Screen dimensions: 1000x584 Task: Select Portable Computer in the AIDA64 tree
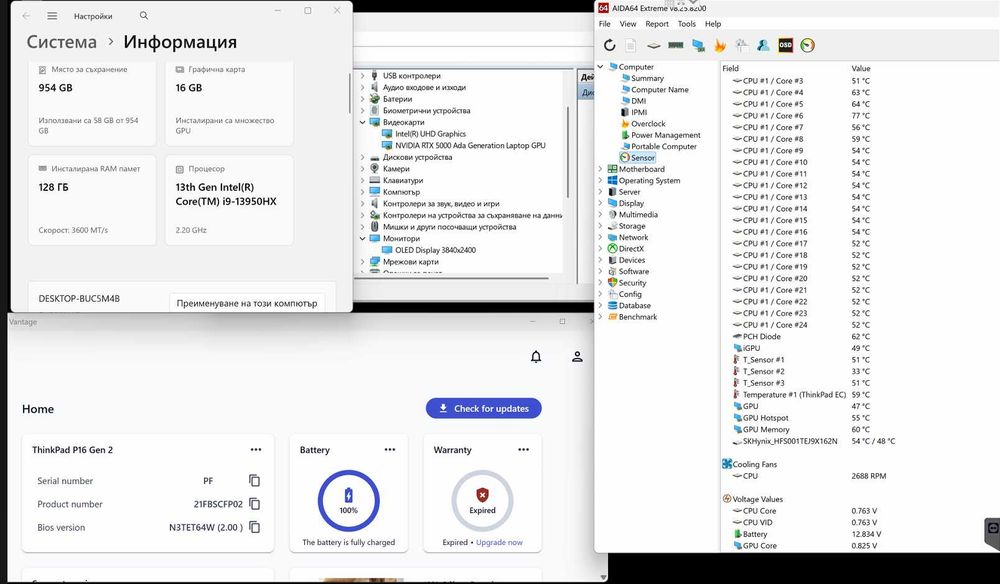pos(664,146)
